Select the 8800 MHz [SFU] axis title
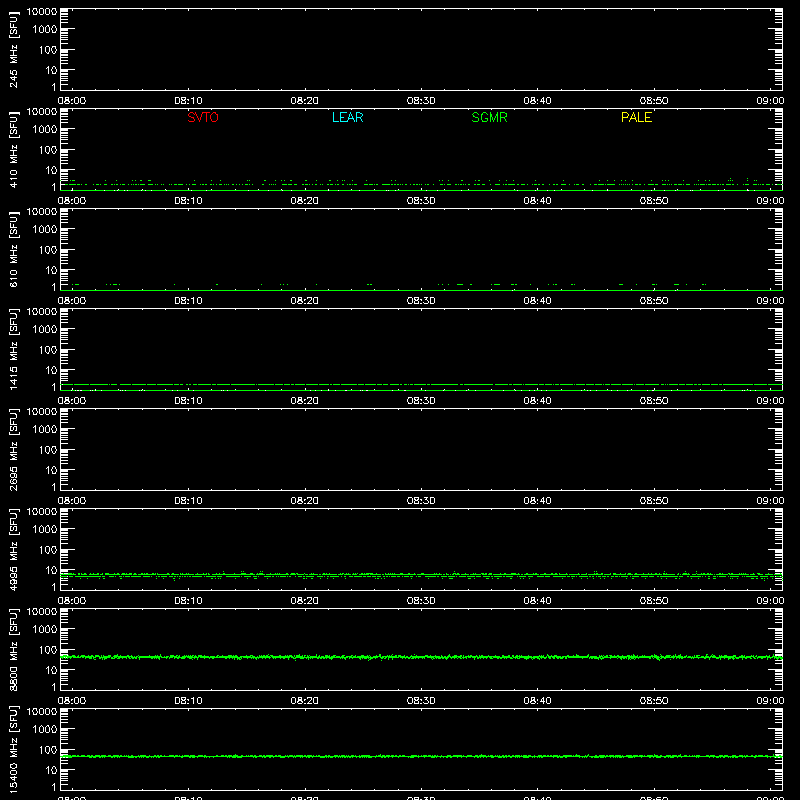 13,650
